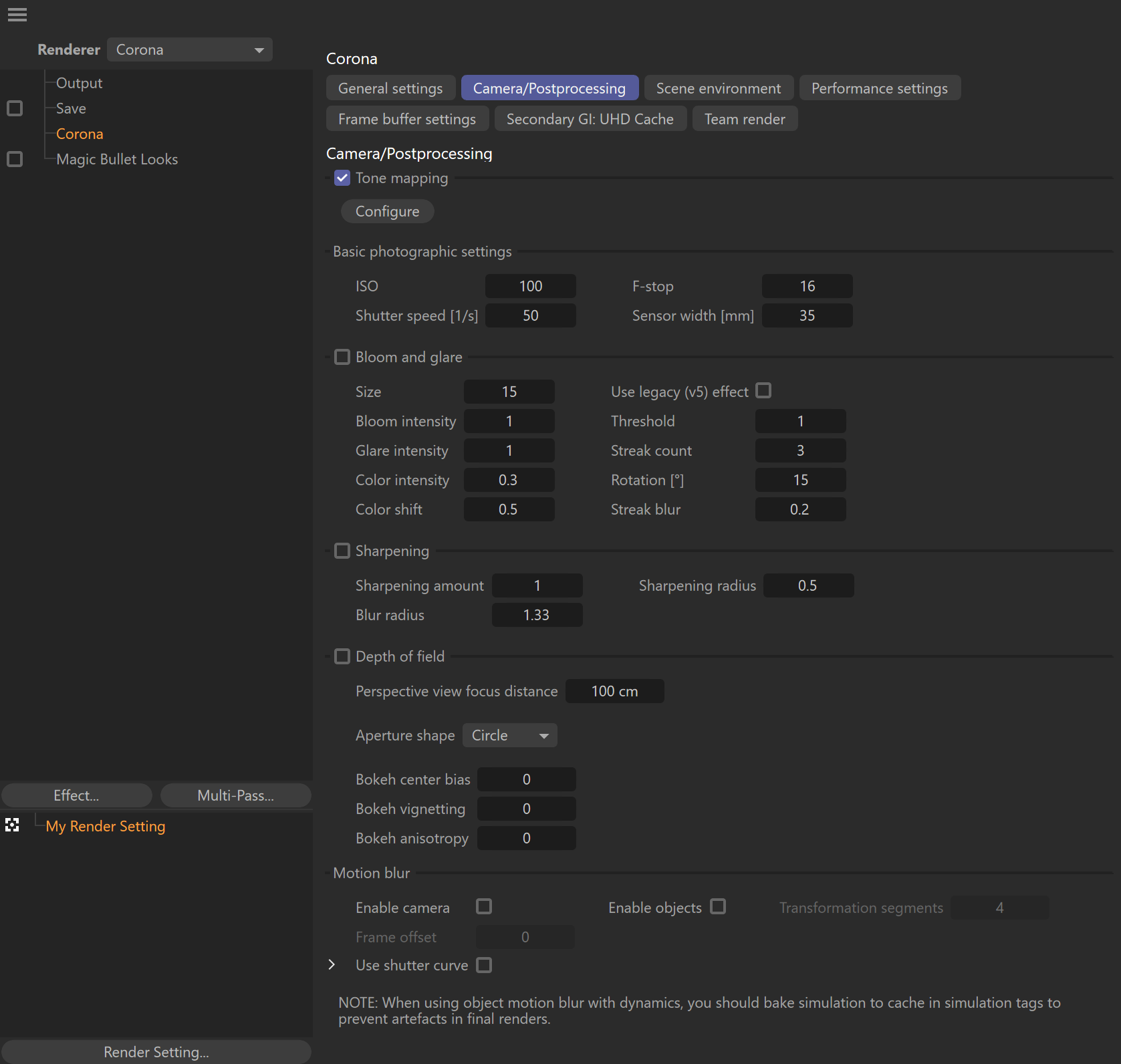This screenshot has width=1121, height=1064.
Task: Click the Configure tone mapping button
Action: click(388, 211)
